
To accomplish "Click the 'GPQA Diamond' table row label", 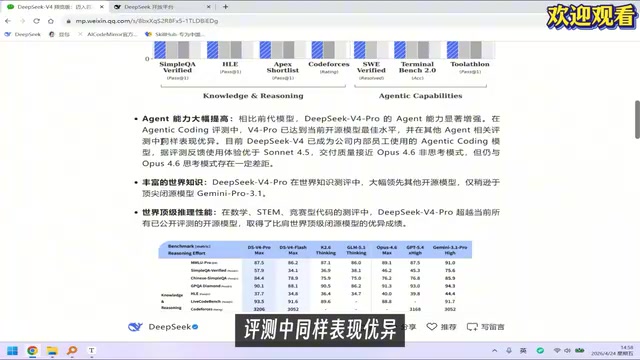I will 211,286.
